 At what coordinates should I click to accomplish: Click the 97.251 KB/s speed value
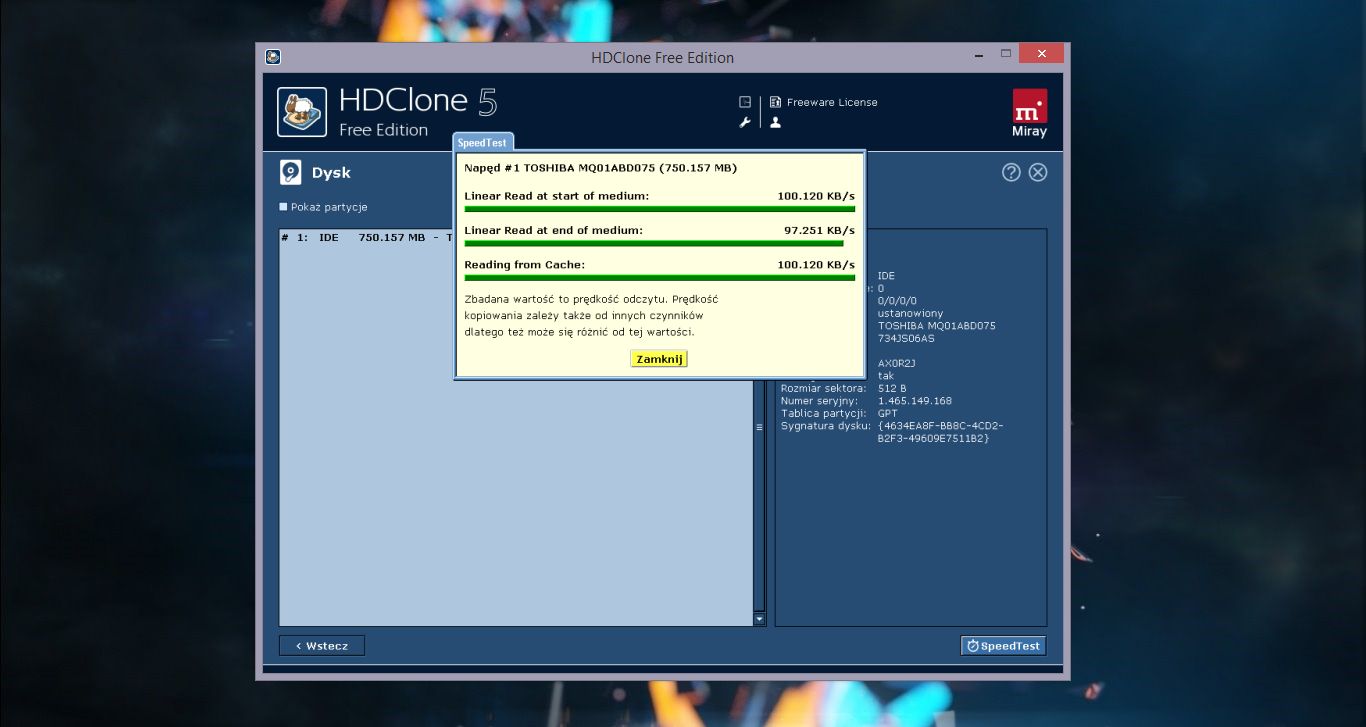(x=819, y=230)
